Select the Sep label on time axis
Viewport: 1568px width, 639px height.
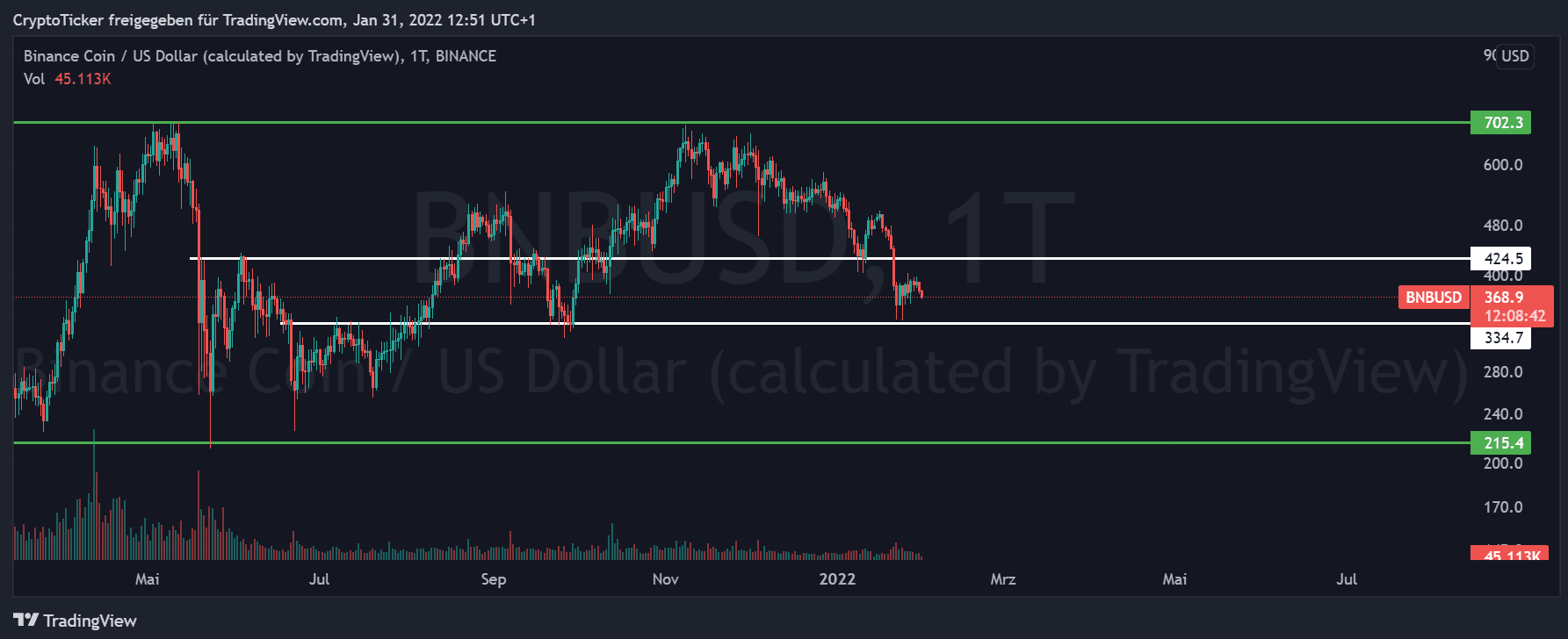point(494,579)
